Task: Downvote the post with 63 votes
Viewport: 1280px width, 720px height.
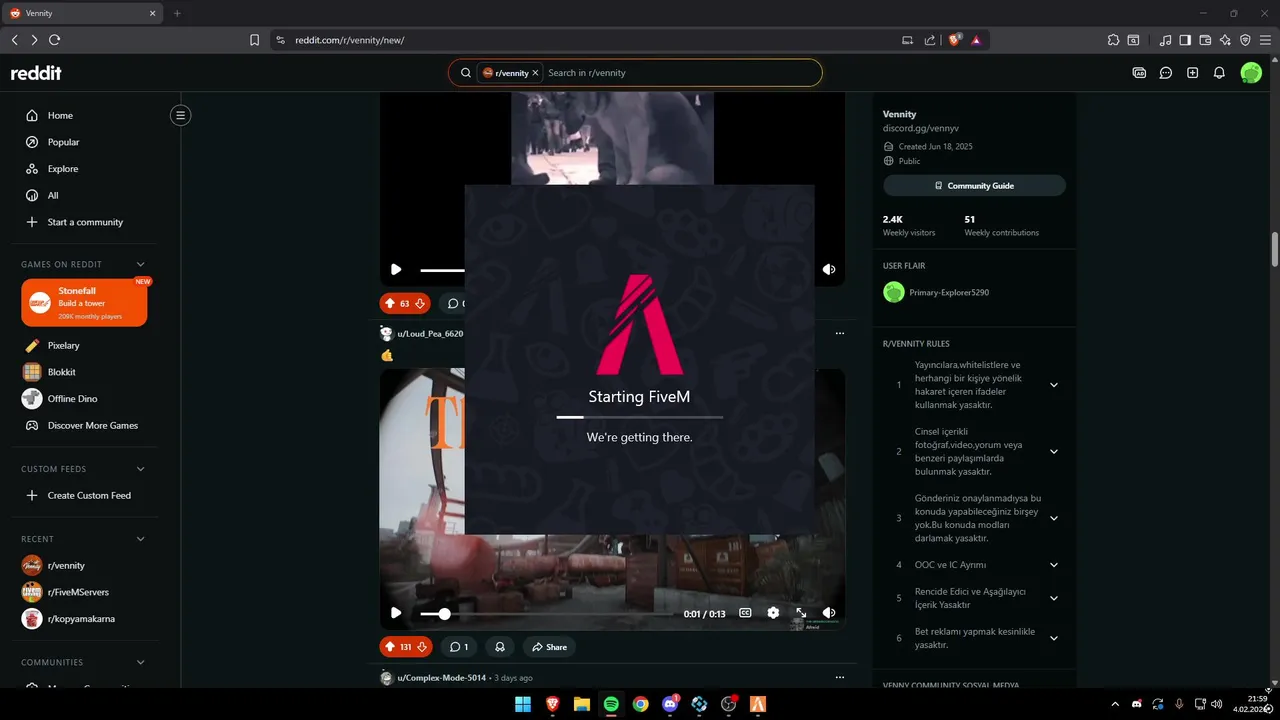Action: tap(420, 303)
